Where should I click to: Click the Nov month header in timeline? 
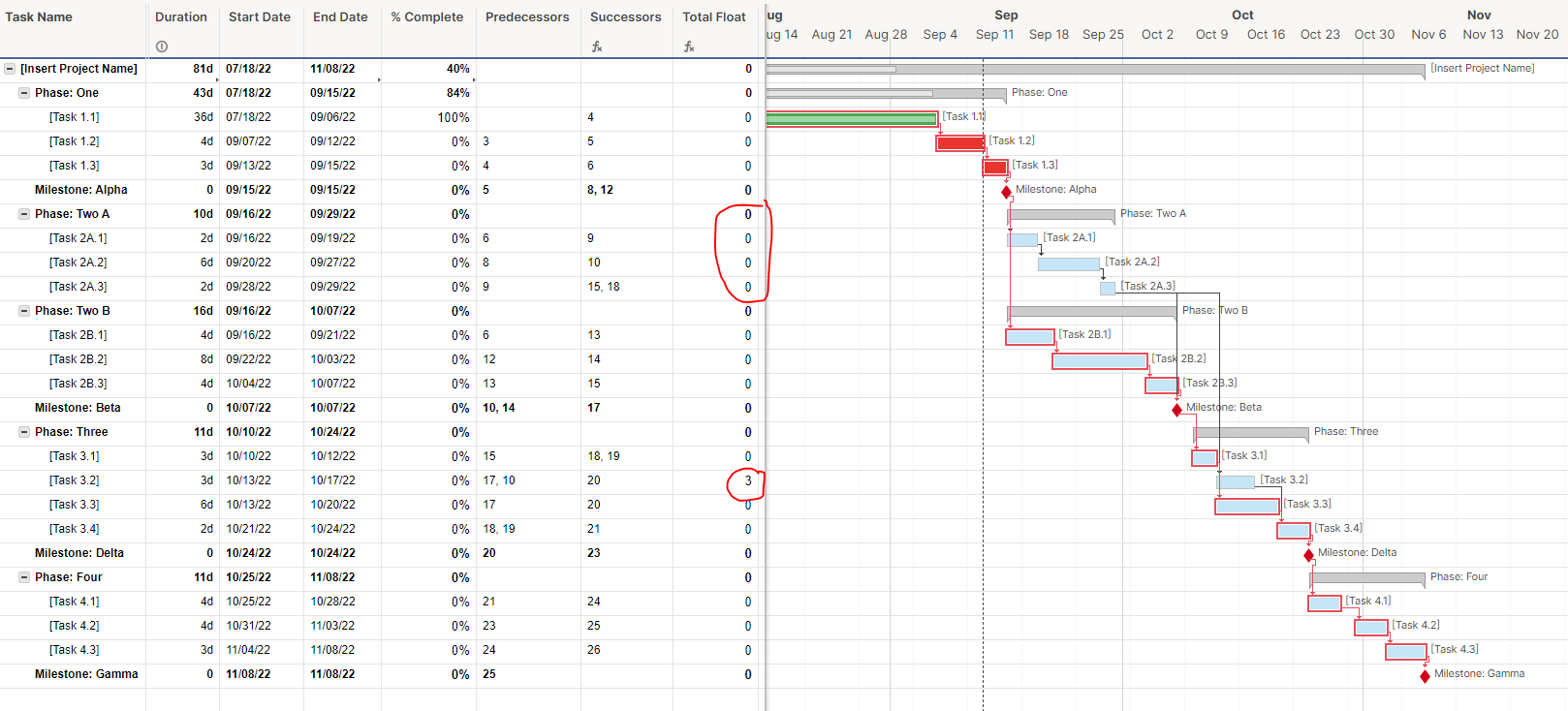tap(1479, 15)
